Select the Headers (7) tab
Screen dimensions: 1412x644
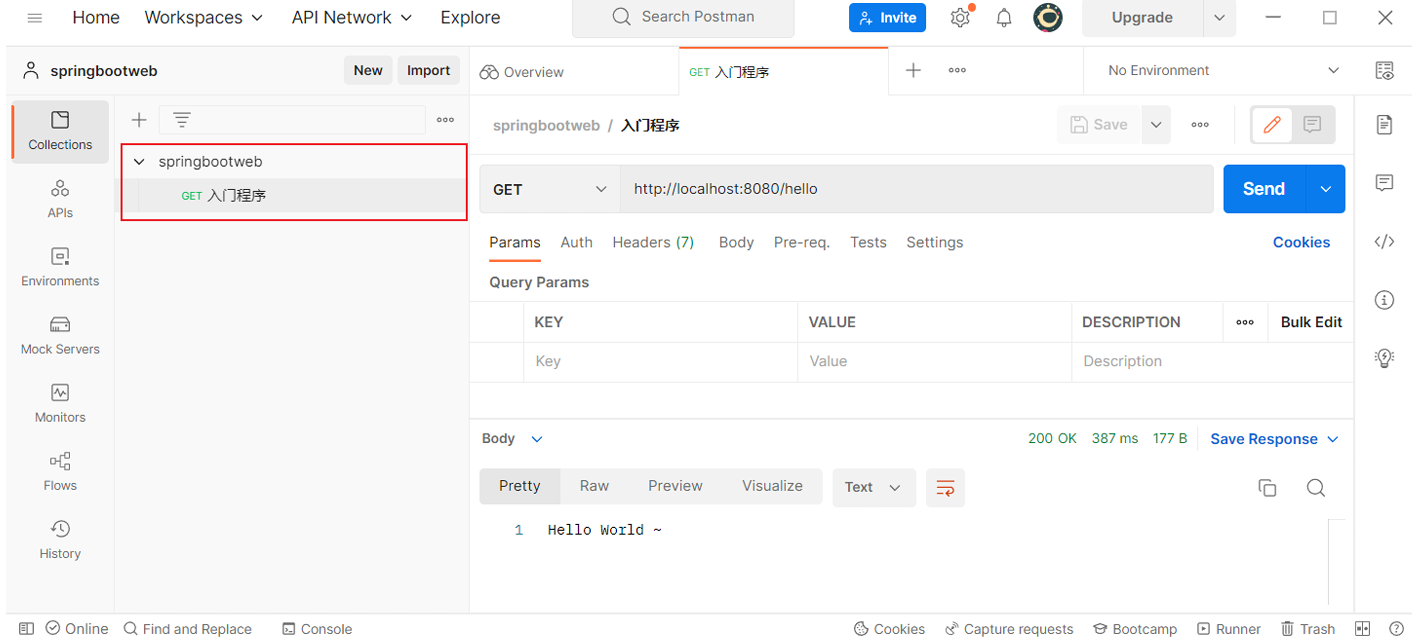(653, 242)
